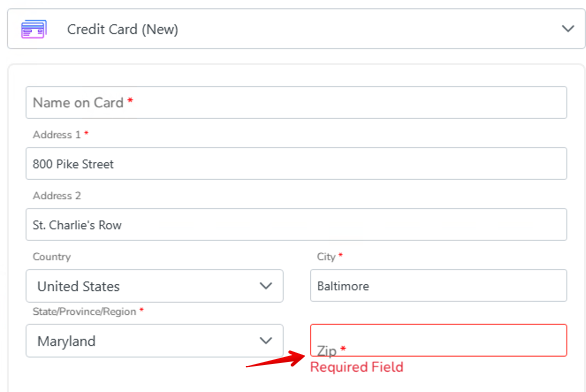Focus the red-outlined Zip field

pyautogui.click(x=438, y=340)
